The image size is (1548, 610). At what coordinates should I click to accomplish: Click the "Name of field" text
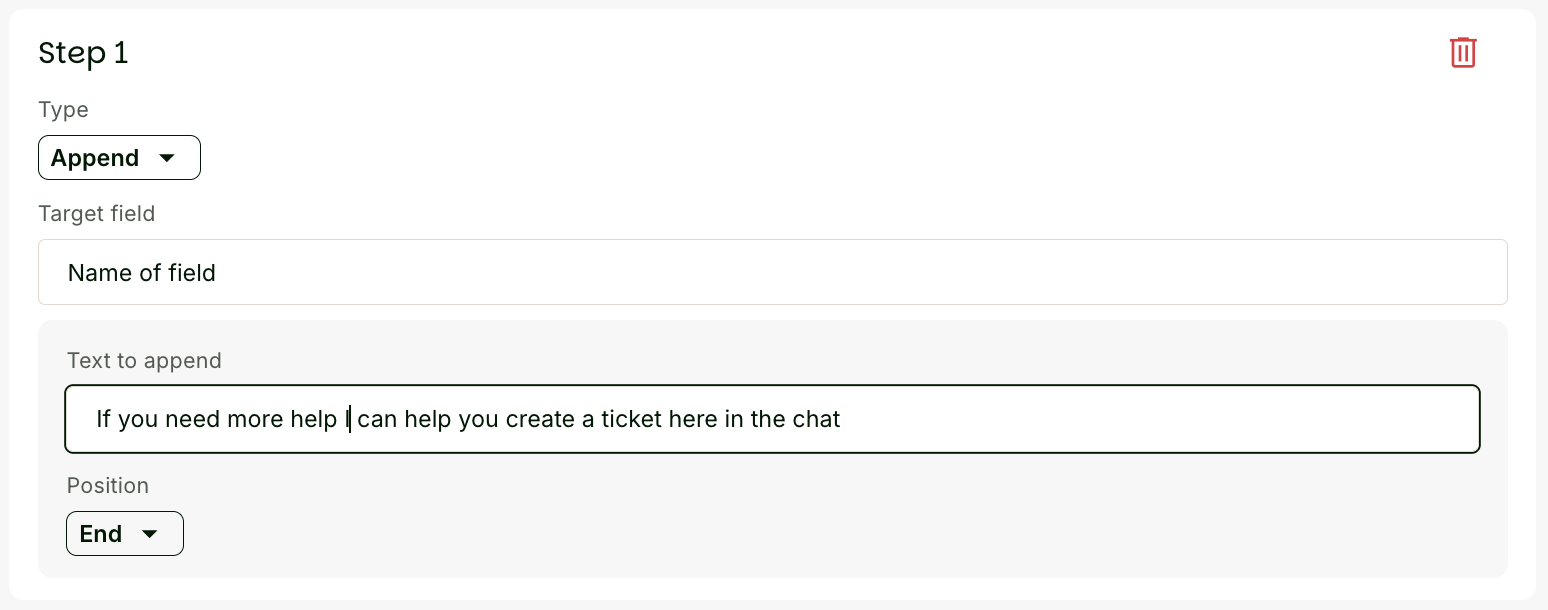click(x=142, y=273)
